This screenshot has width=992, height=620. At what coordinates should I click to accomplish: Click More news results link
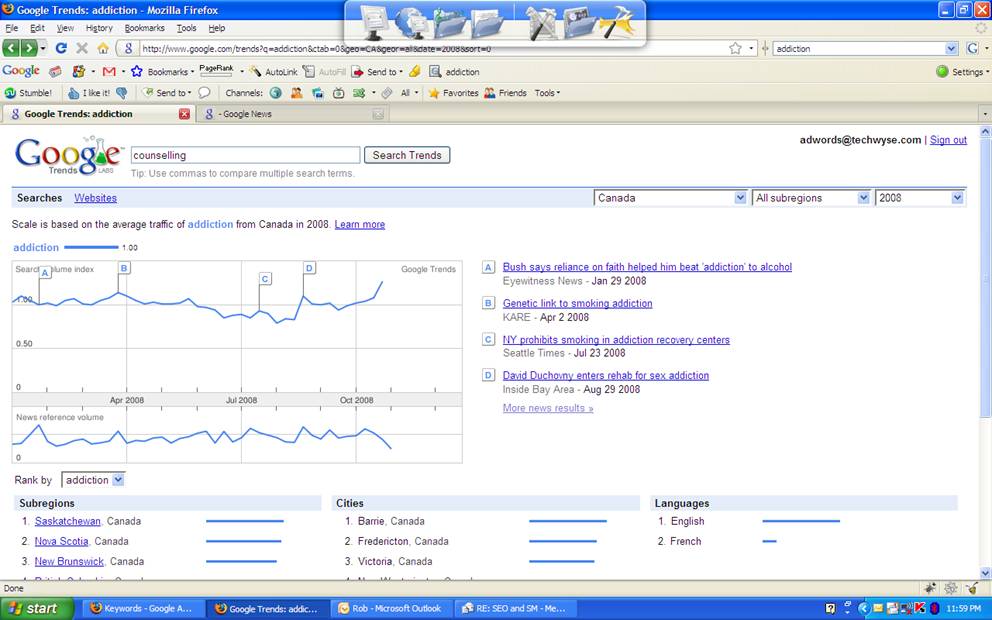[x=548, y=408]
